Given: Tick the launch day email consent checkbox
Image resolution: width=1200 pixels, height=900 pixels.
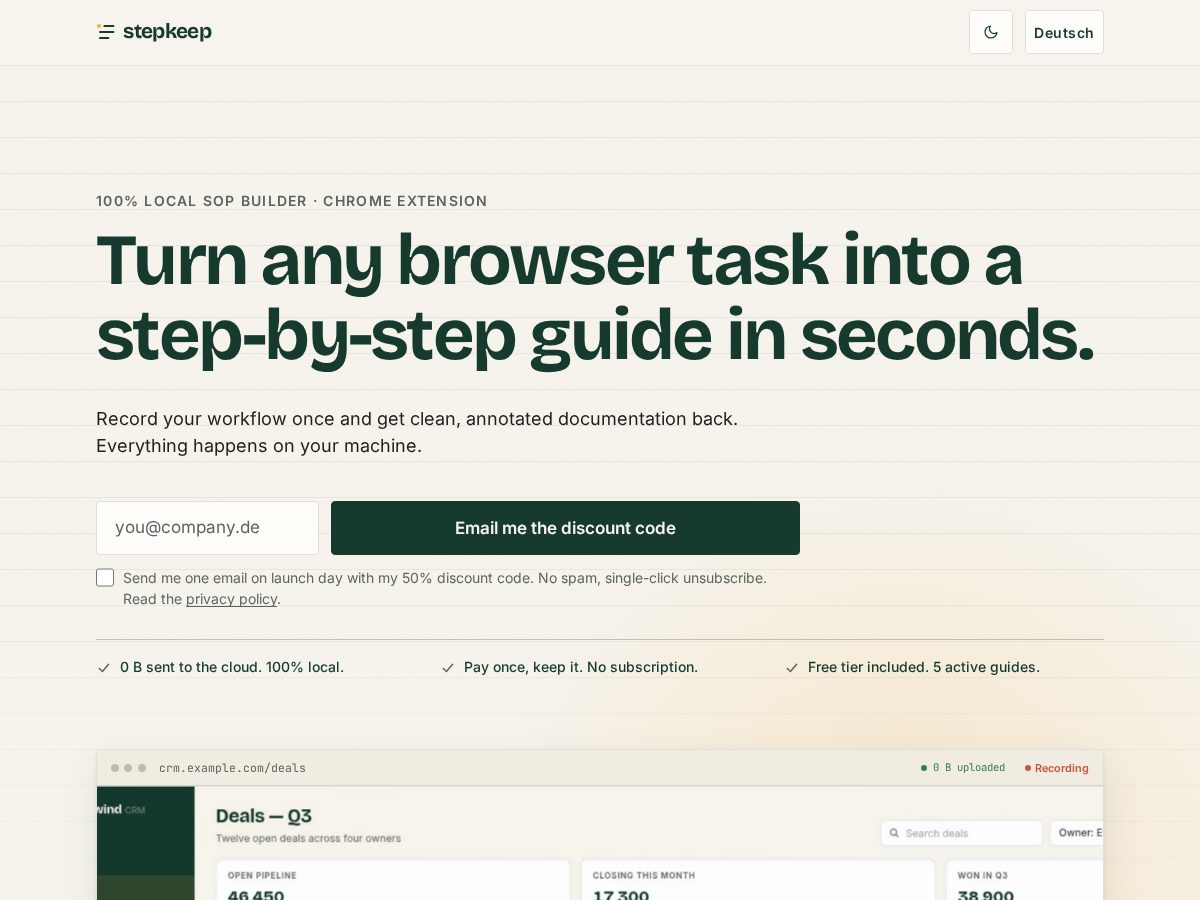Looking at the screenshot, I should pyautogui.click(x=105, y=577).
